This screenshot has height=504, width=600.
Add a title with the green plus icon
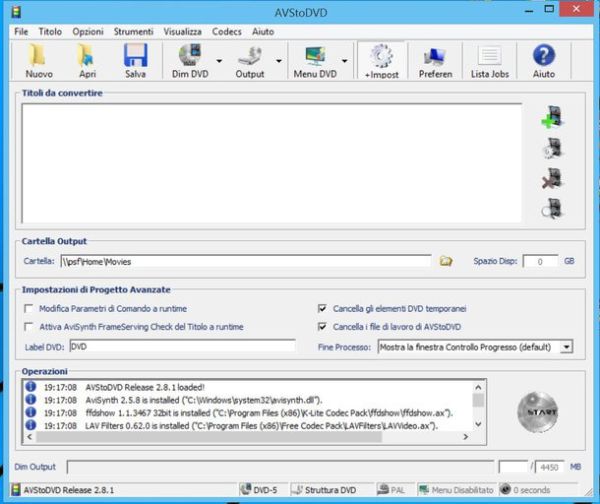tap(549, 119)
